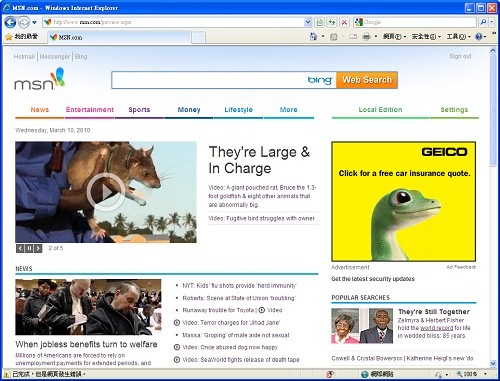This screenshot has height=381, width=500.
Task: Click the orange Web Search button
Action: [x=367, y=80]
